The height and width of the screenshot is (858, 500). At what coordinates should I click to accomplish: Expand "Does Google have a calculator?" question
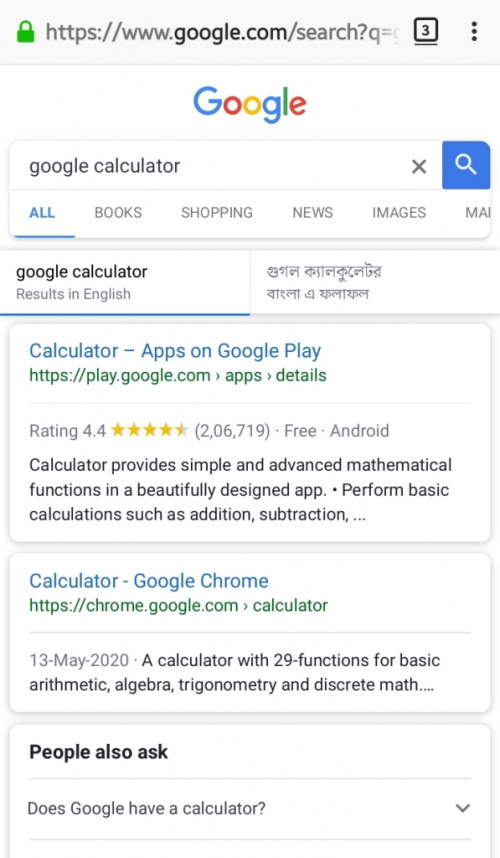pos(249,808)
